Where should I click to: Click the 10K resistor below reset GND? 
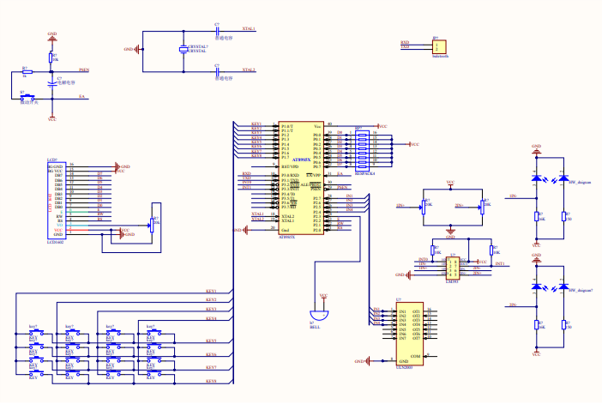pyautogui.click(x=51, y=58)
